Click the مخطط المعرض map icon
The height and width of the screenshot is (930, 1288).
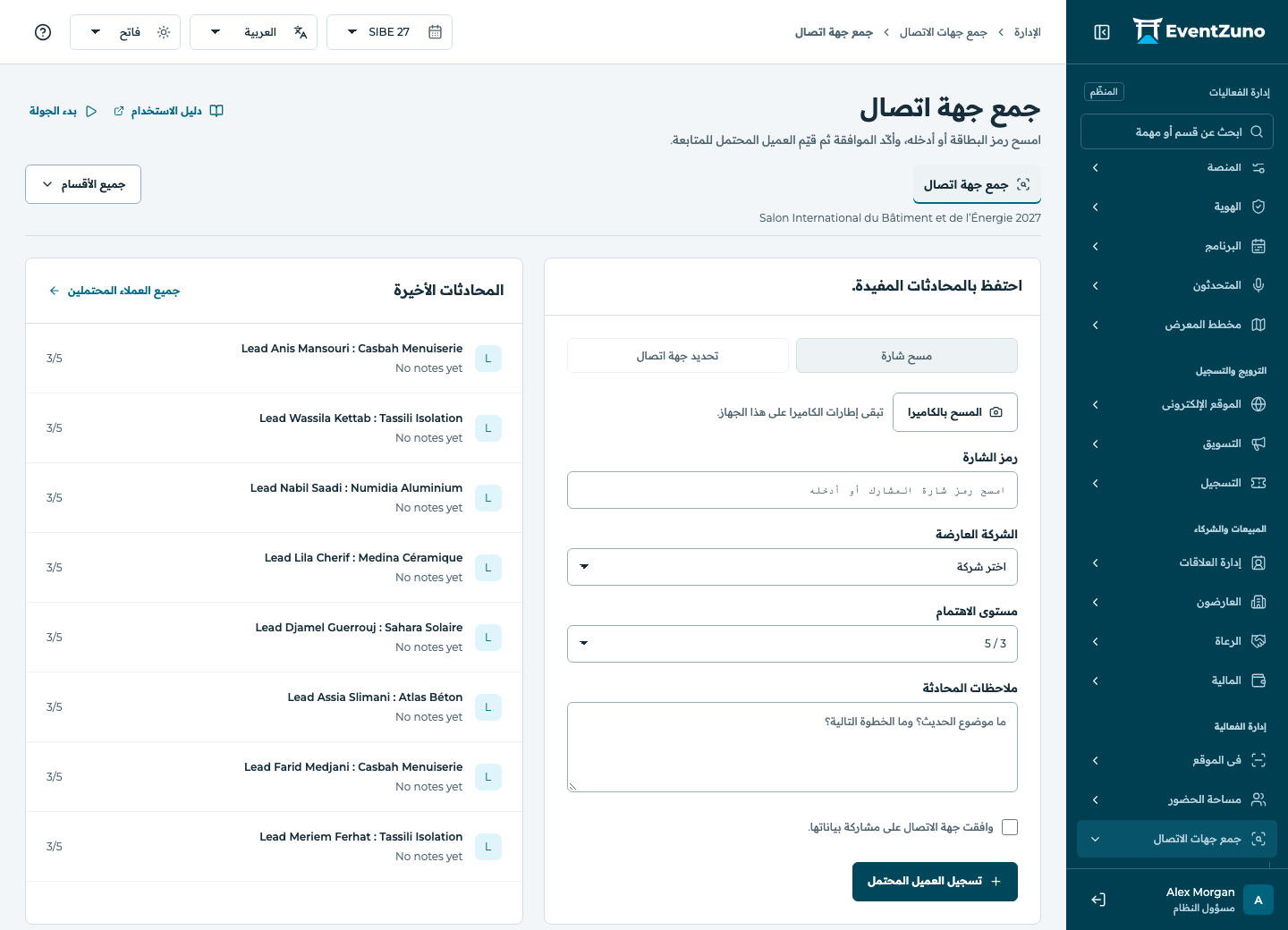[x=1258, y=325]
